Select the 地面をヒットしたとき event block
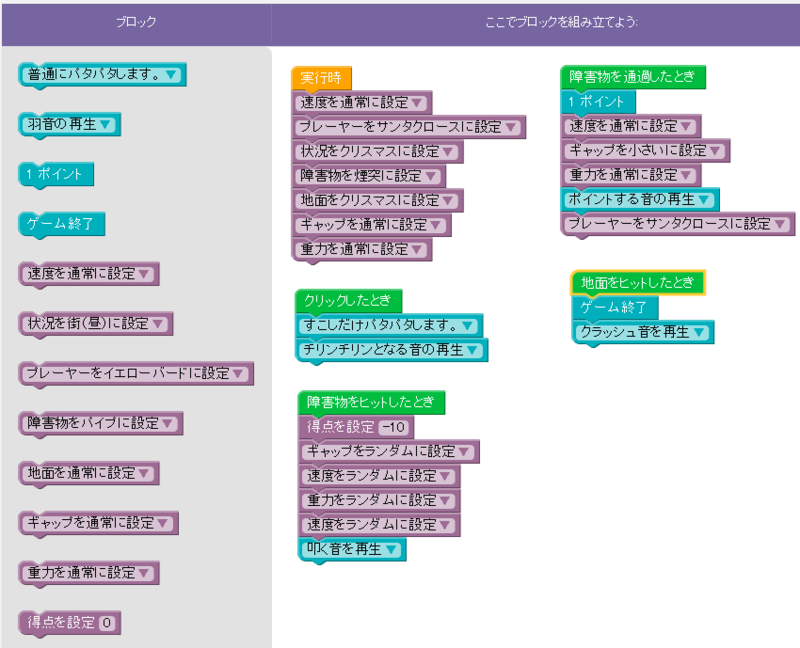This screenshot has height=648, width=800. [638, 283]
